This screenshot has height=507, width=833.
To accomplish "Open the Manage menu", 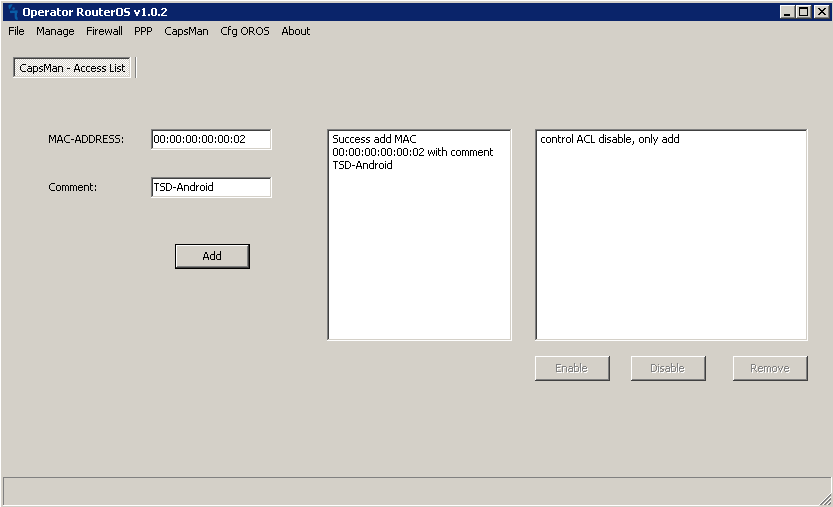I will [55, 31].
